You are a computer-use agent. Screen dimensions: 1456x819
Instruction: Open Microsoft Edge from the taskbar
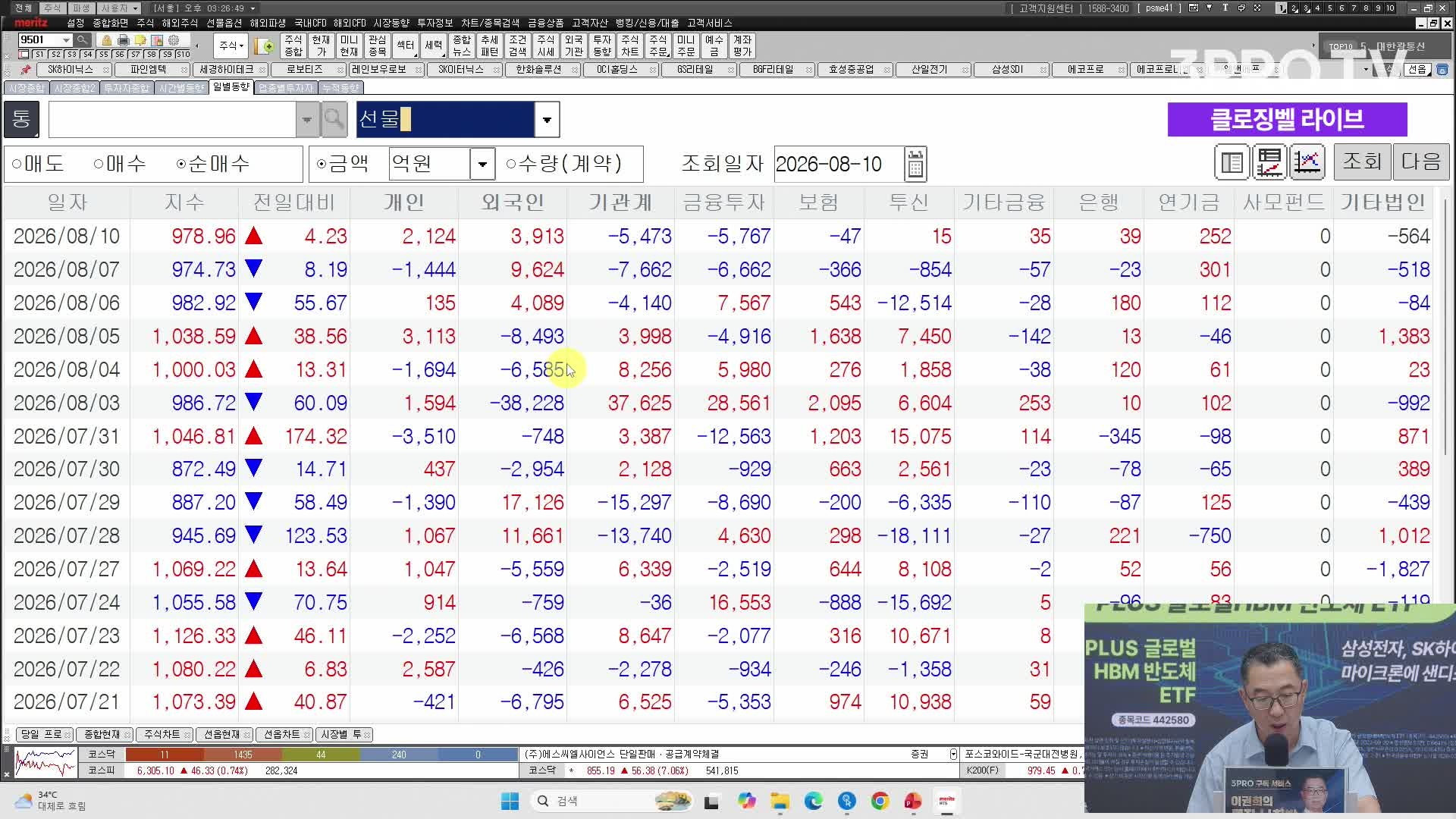point(814,801)
